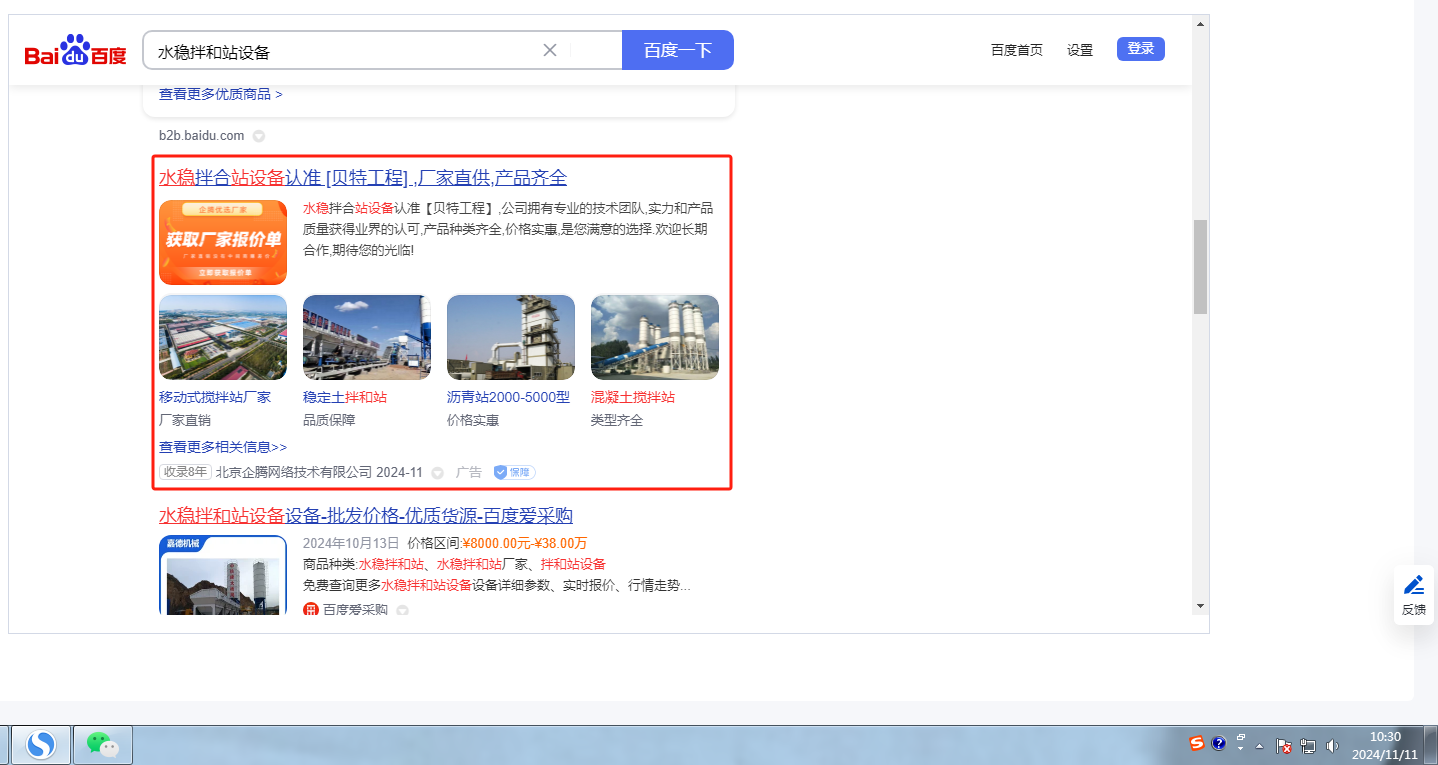Expand dropdown beside 北京企腾网络技术有限公司 2024-11
Viewport: 1438px width, 765px height.
click(x=437, y=473)
